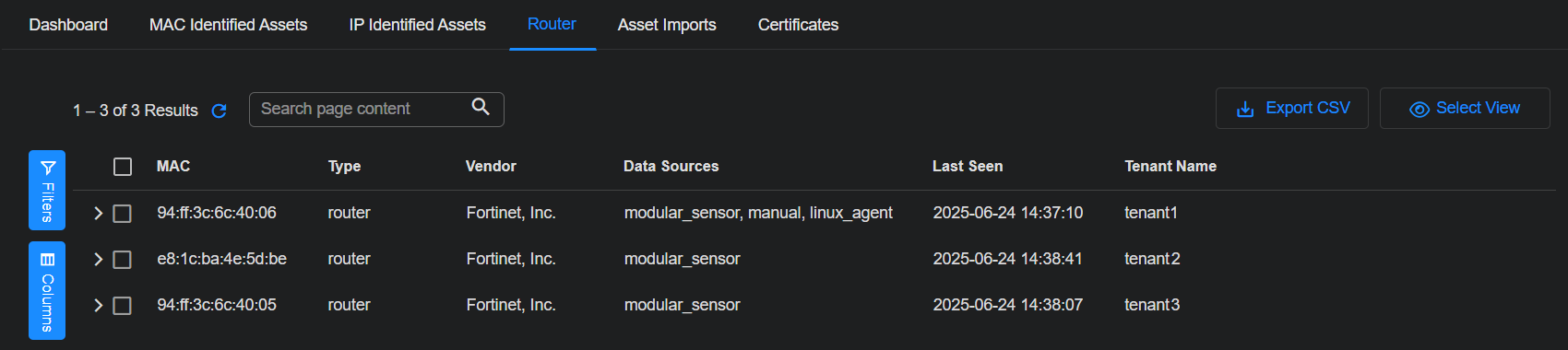Check the box for MAC 94:ff:3c:6c:40:06
The height and width of the screenshot is (350, 1568).
coord(122,214)
